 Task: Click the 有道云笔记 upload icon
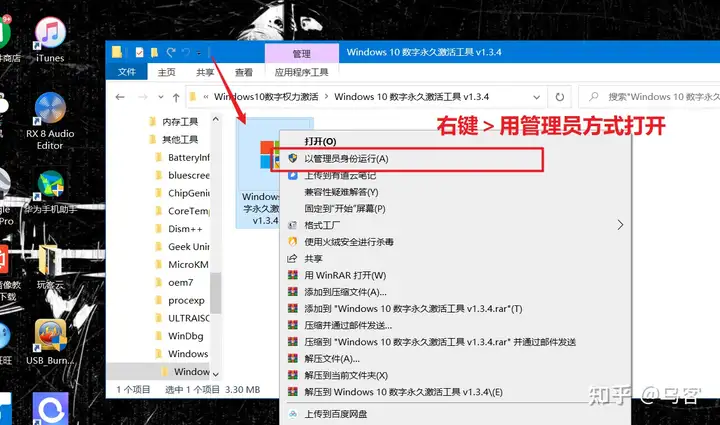[292, 175]
